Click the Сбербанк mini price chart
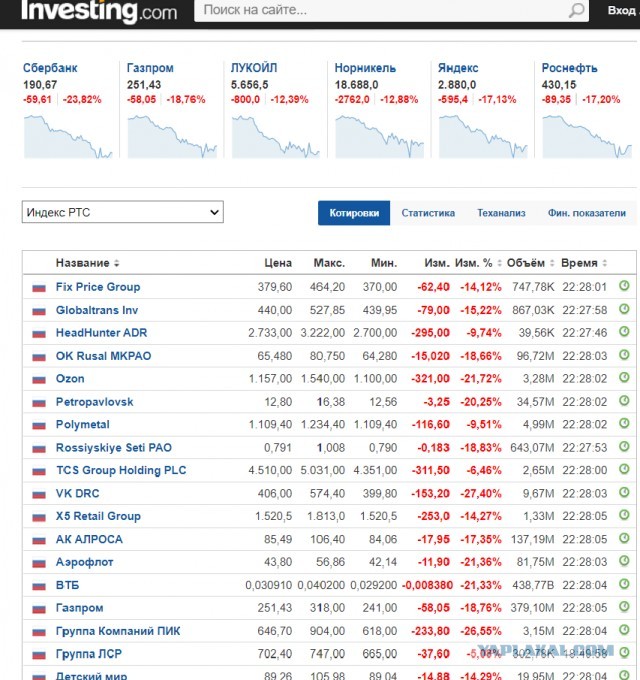Viewport: 640px width, 680px height. coord(69,136)
